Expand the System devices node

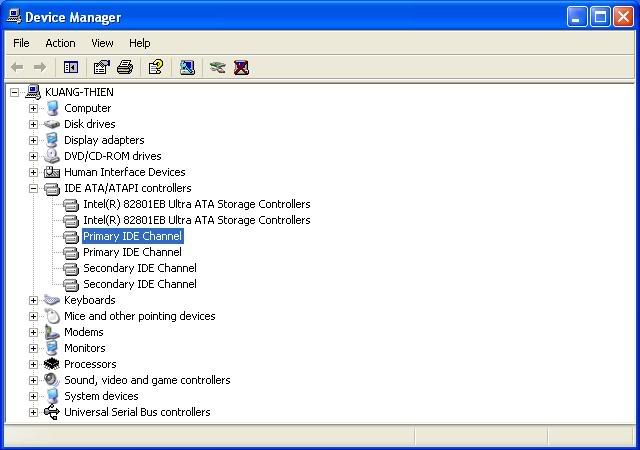33,396
